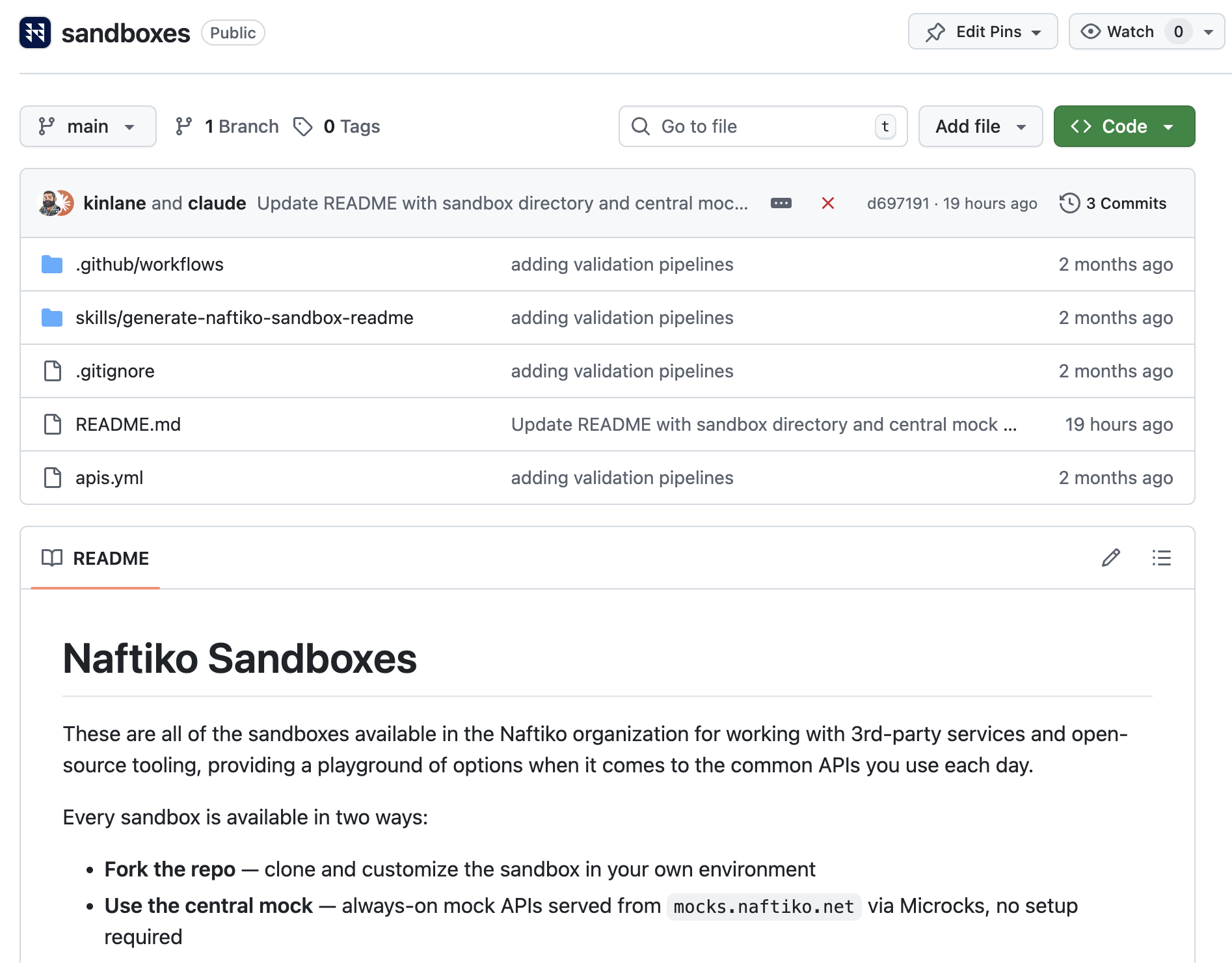
Task: Open the commit message on the .github/workflows row
Action: pos(622,264)
